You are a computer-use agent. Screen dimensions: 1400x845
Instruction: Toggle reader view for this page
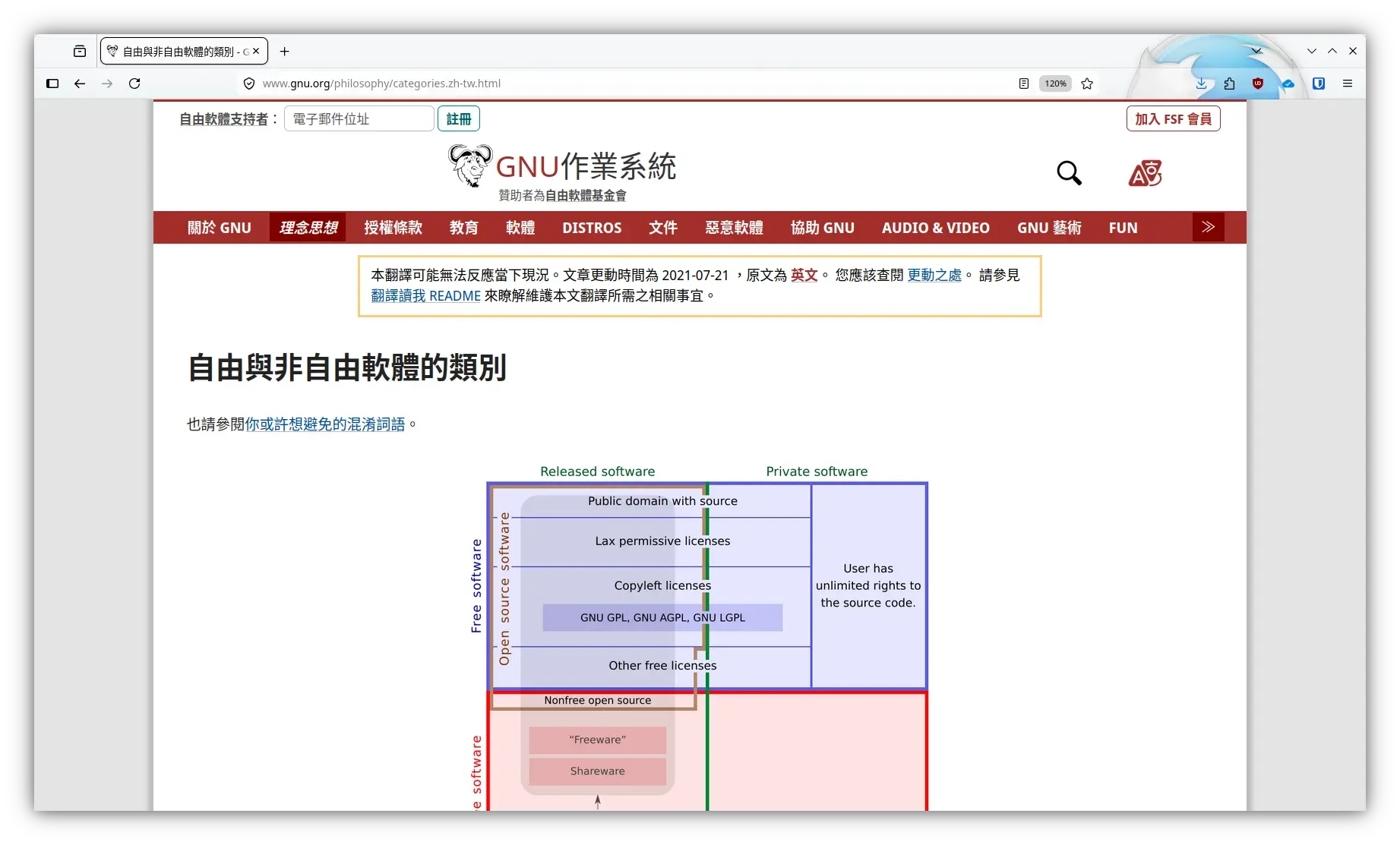1024,84
